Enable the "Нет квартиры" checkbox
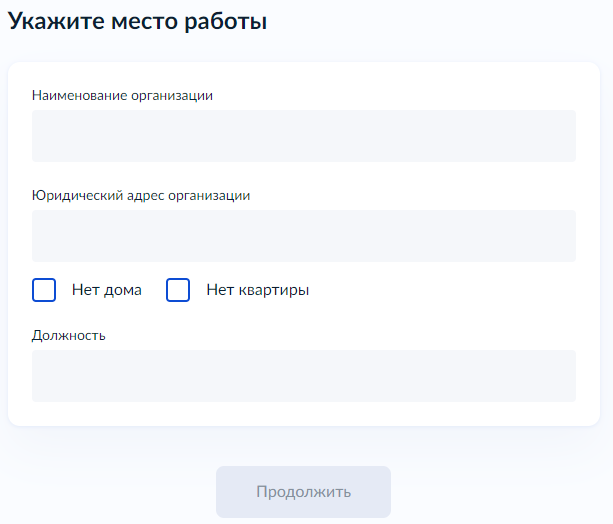Image resolution: width=613 pixels, height=524 pixels. (178, 290)
